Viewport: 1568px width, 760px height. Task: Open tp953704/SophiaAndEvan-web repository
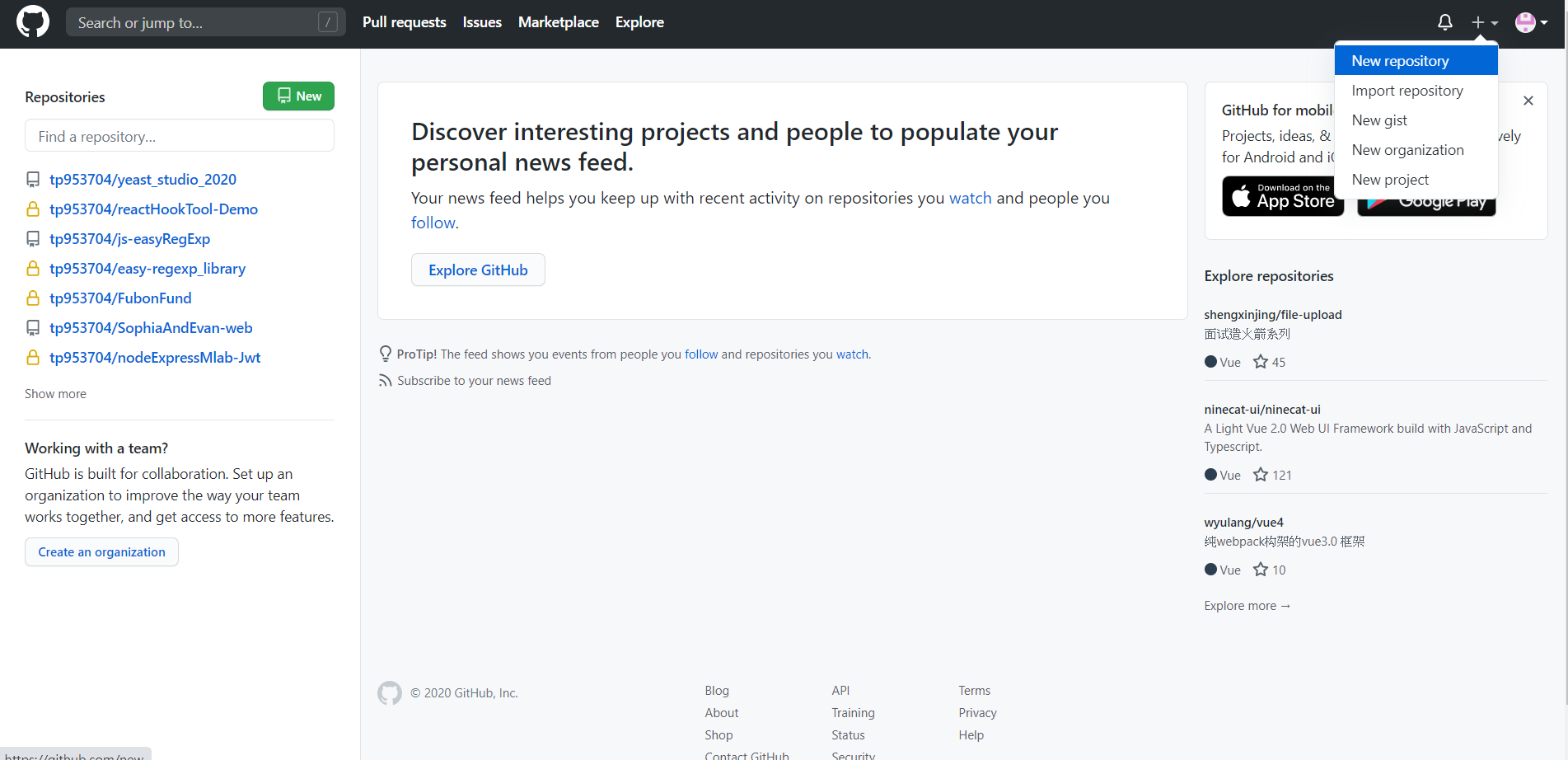tap(151, 328)
